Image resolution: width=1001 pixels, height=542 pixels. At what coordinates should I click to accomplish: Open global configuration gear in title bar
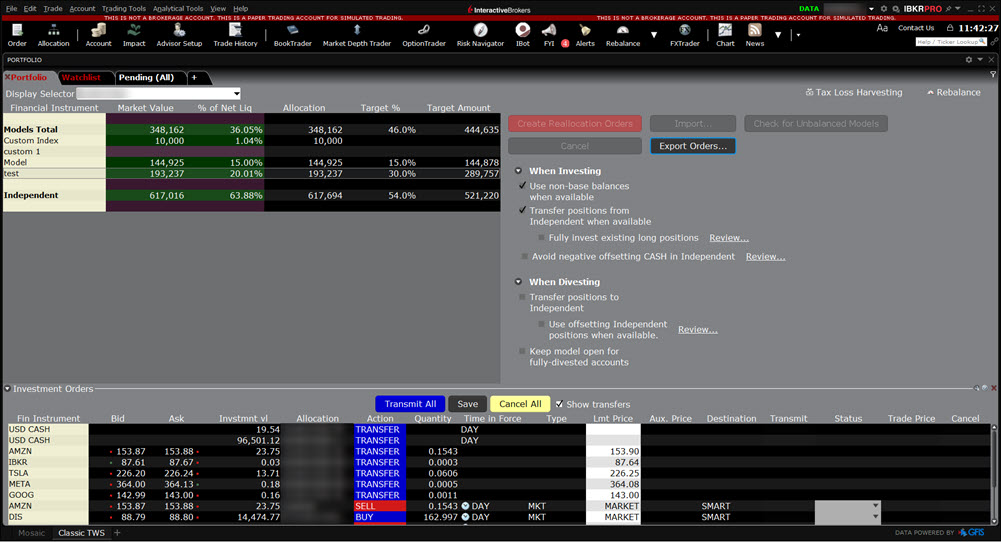coord(884,9)
